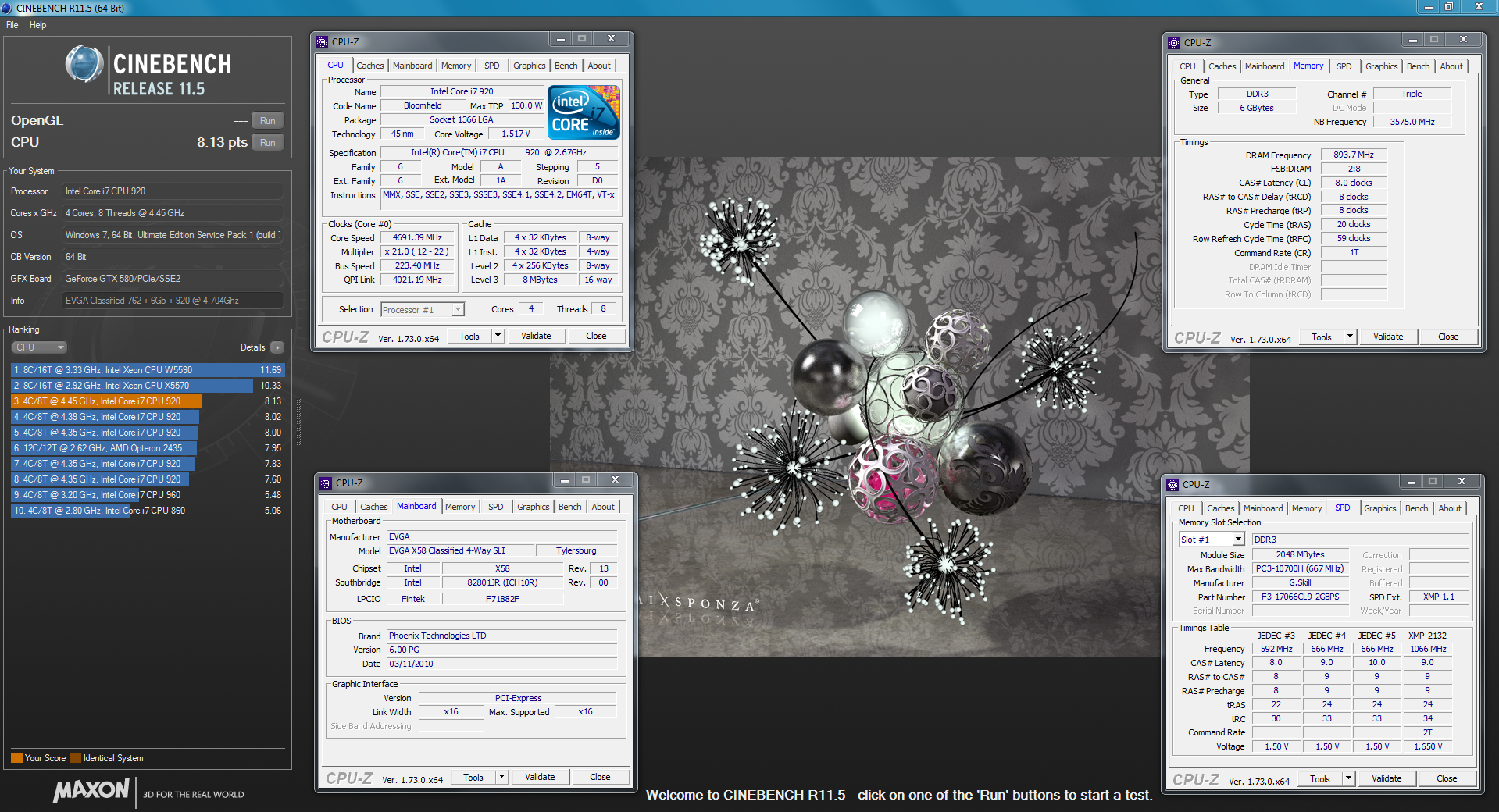The height and width of the screenshot is (812, 1499).
Task: Minimize the Memory CPU-Z window
Action: pyautogui.click(x=1413, y=40)
